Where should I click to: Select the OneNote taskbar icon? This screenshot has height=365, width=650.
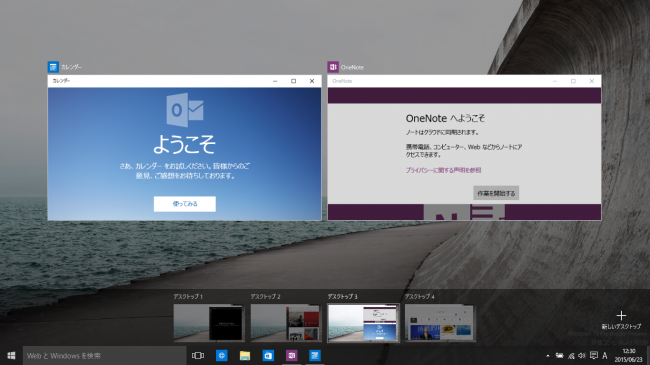coord(291,355)
